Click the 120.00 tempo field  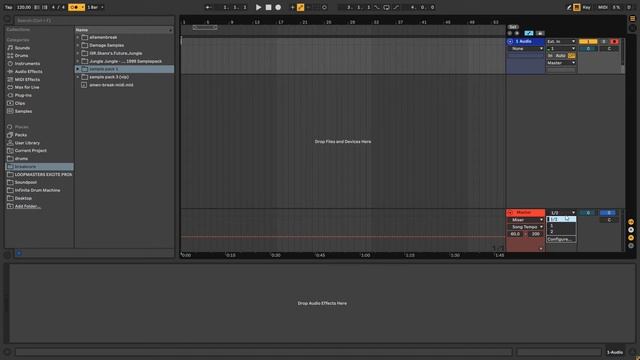[x=24, y=7]
